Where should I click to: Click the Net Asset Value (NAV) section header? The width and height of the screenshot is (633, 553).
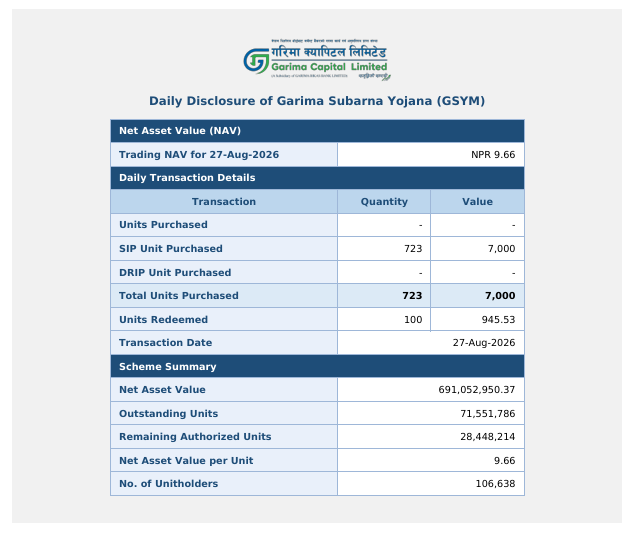point(317,131)
